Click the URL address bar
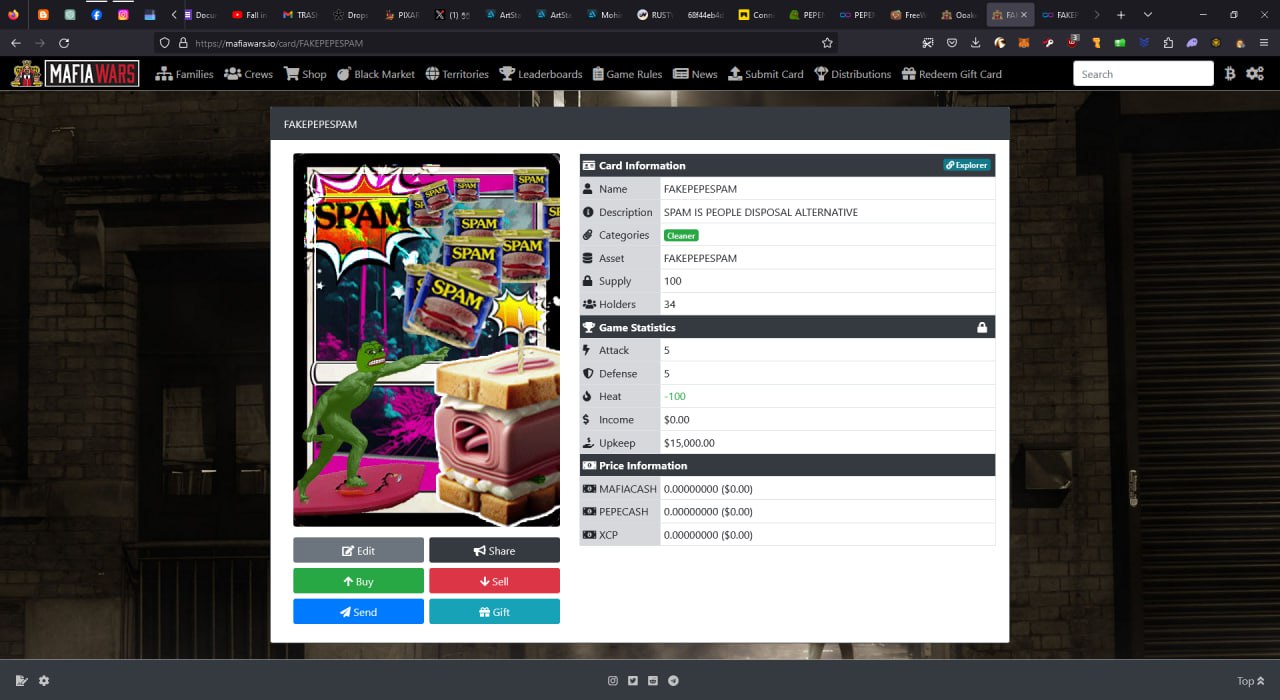1280x700 pixels. [x=500, y=43]
